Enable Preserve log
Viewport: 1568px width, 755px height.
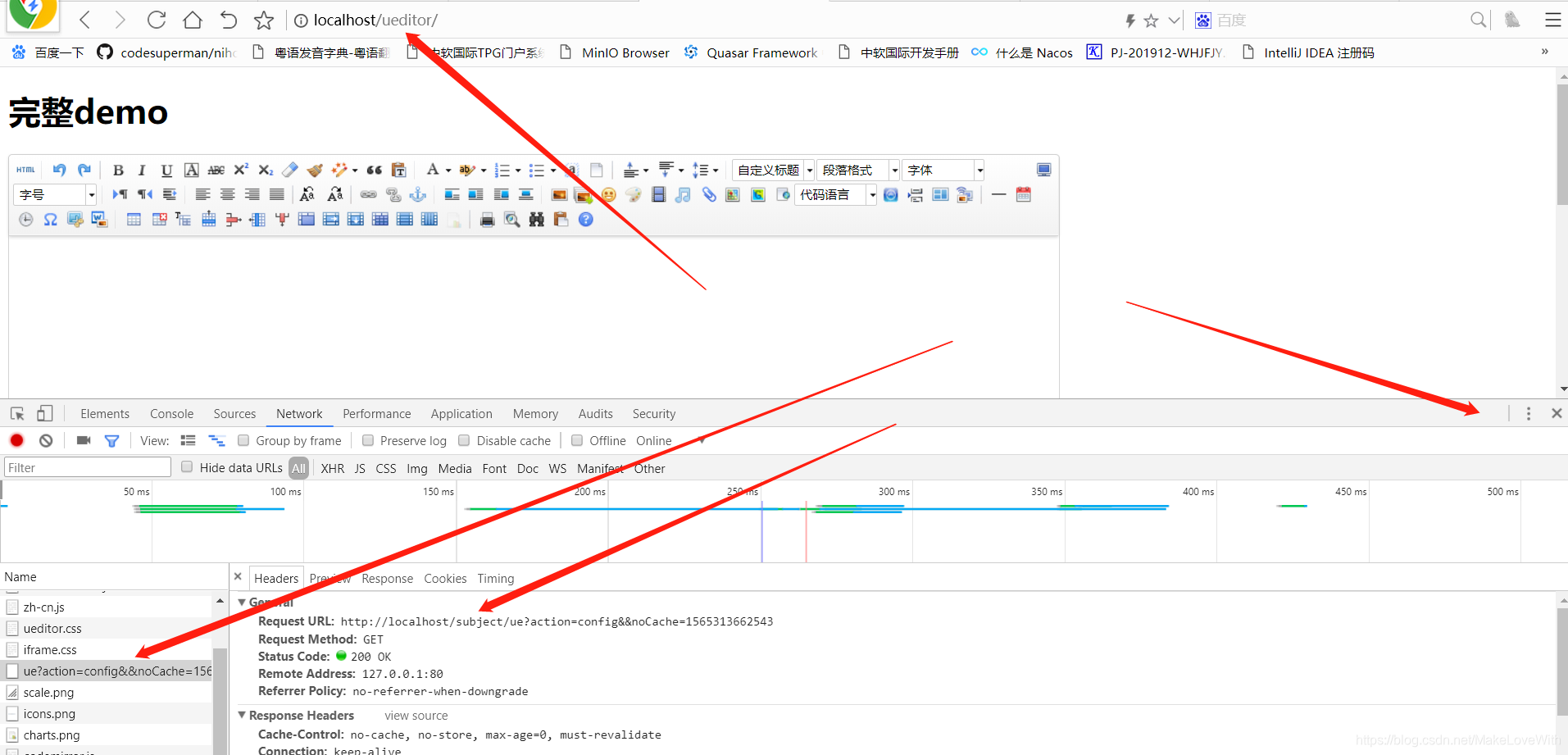point(368,440)
